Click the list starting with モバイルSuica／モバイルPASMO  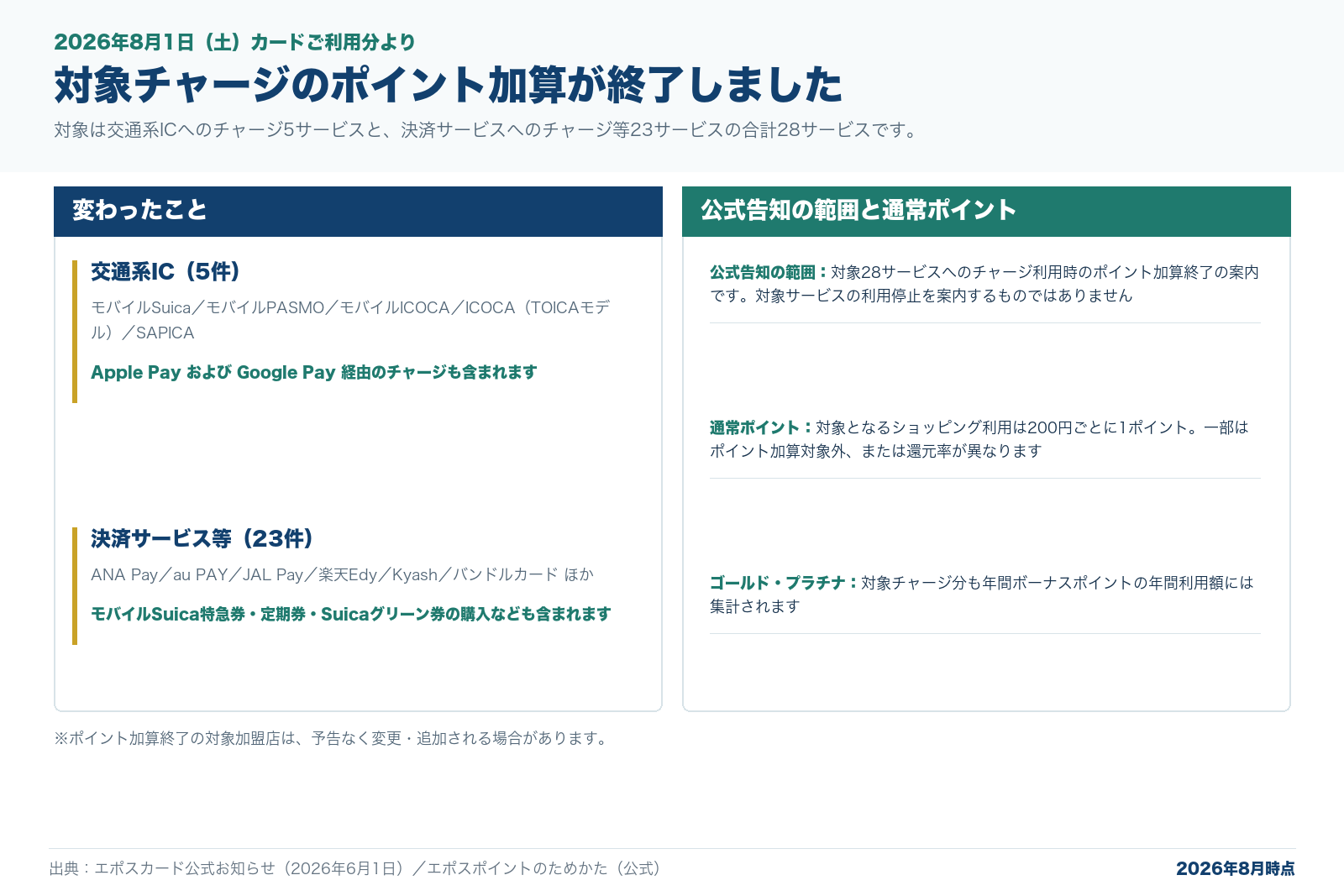coord(350,320)
